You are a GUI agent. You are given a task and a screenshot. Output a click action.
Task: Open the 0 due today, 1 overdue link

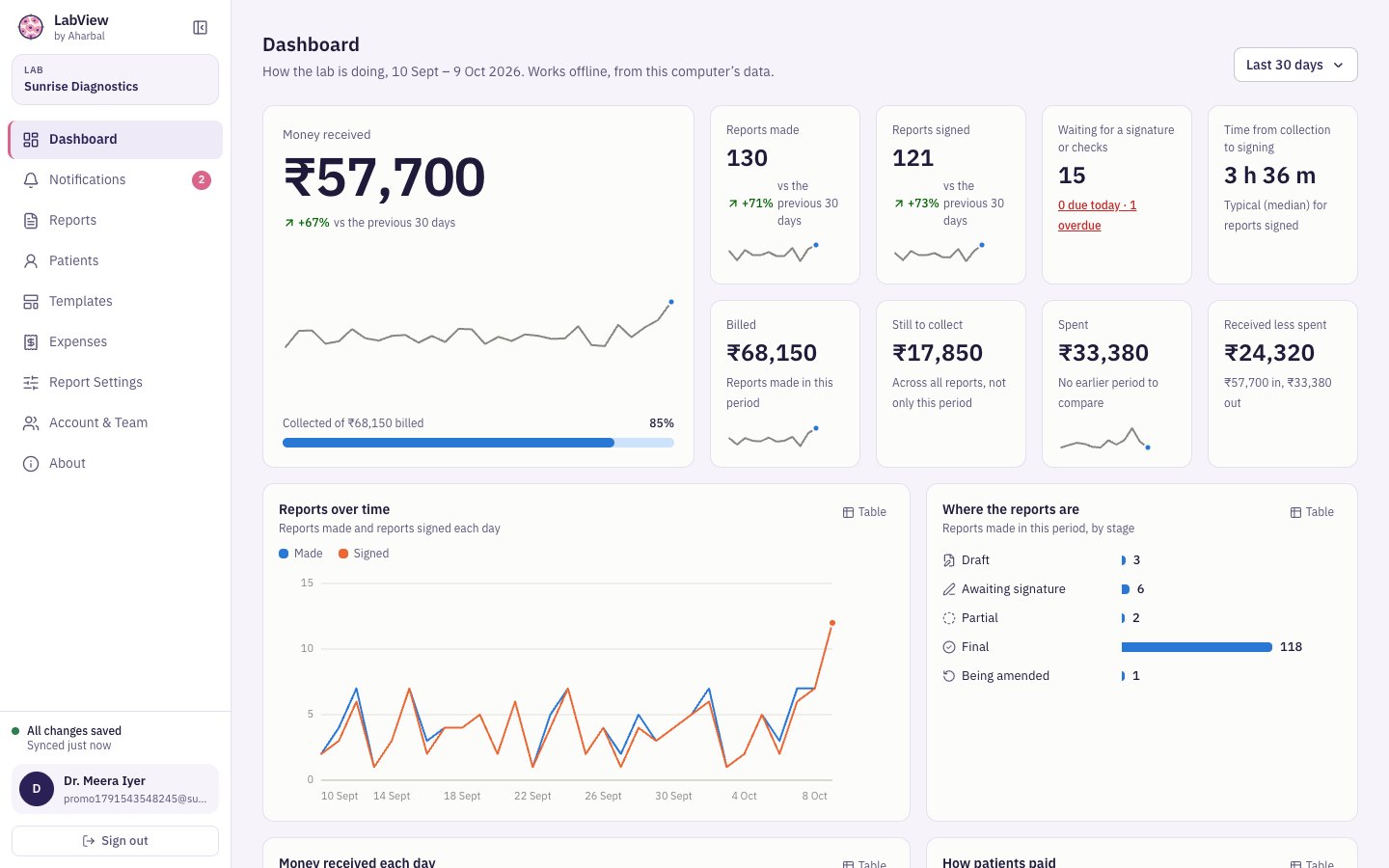tap(1097, 215)
